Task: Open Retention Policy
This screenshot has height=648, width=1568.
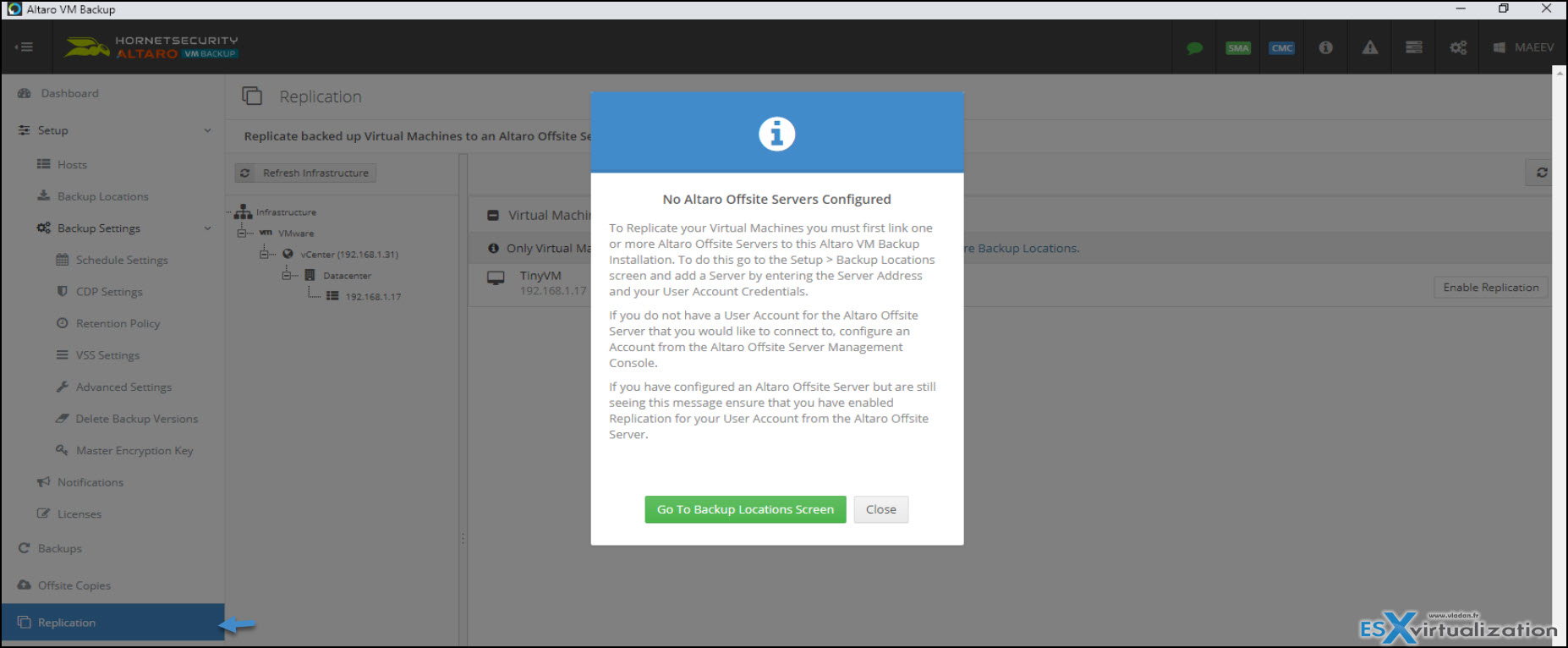Action: (x=118, y=323)
